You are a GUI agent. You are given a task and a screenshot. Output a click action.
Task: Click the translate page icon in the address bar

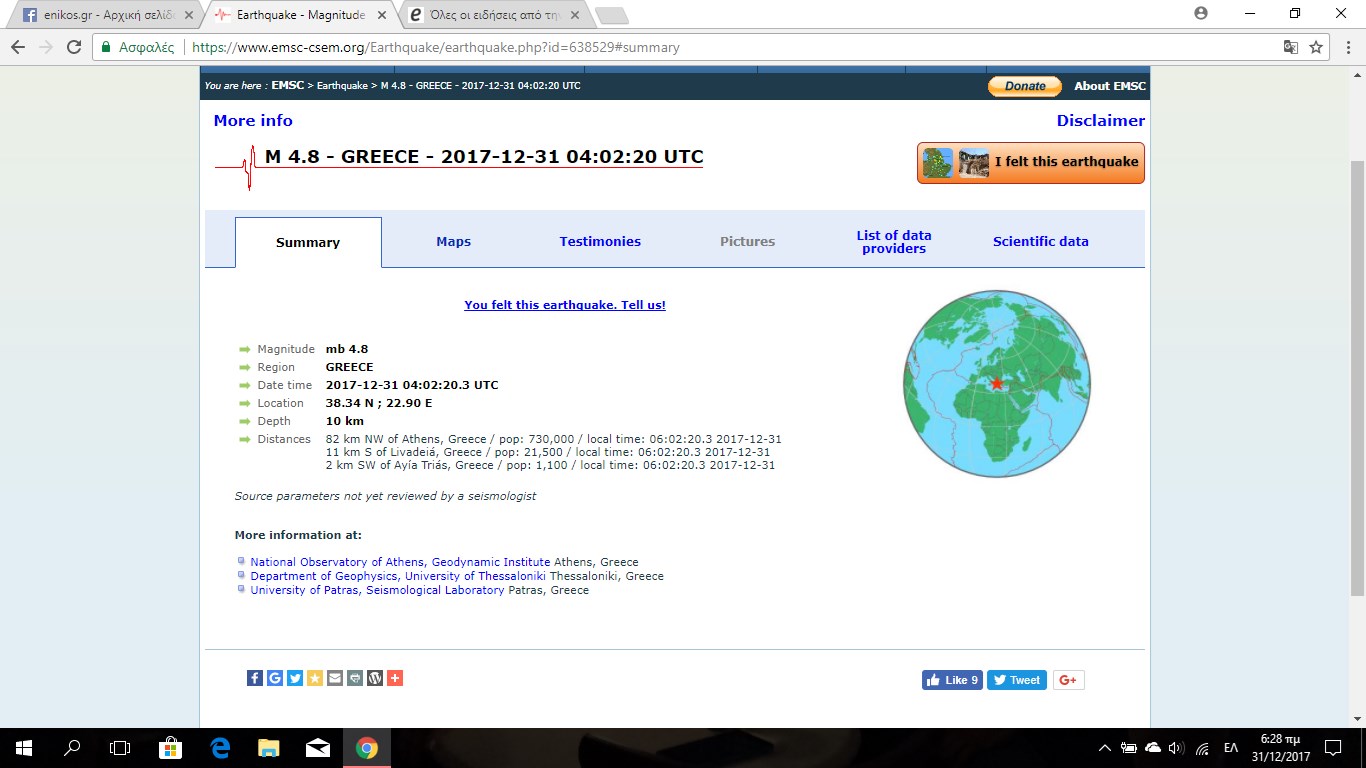[1291, 47]
